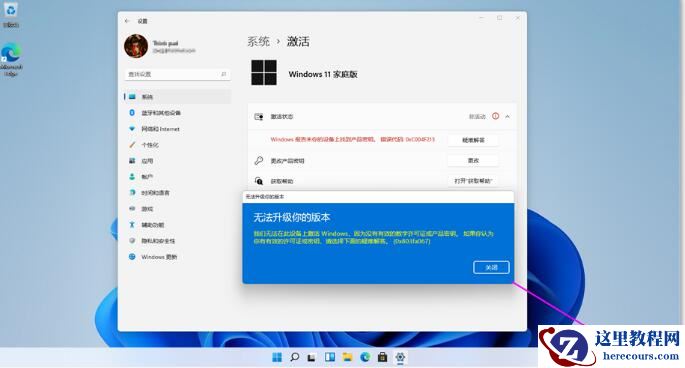Click 关闭 in the blue error dialog
The height and width of the screenshot is (368, 685).
pyautogui.click(x=491, y=267)
